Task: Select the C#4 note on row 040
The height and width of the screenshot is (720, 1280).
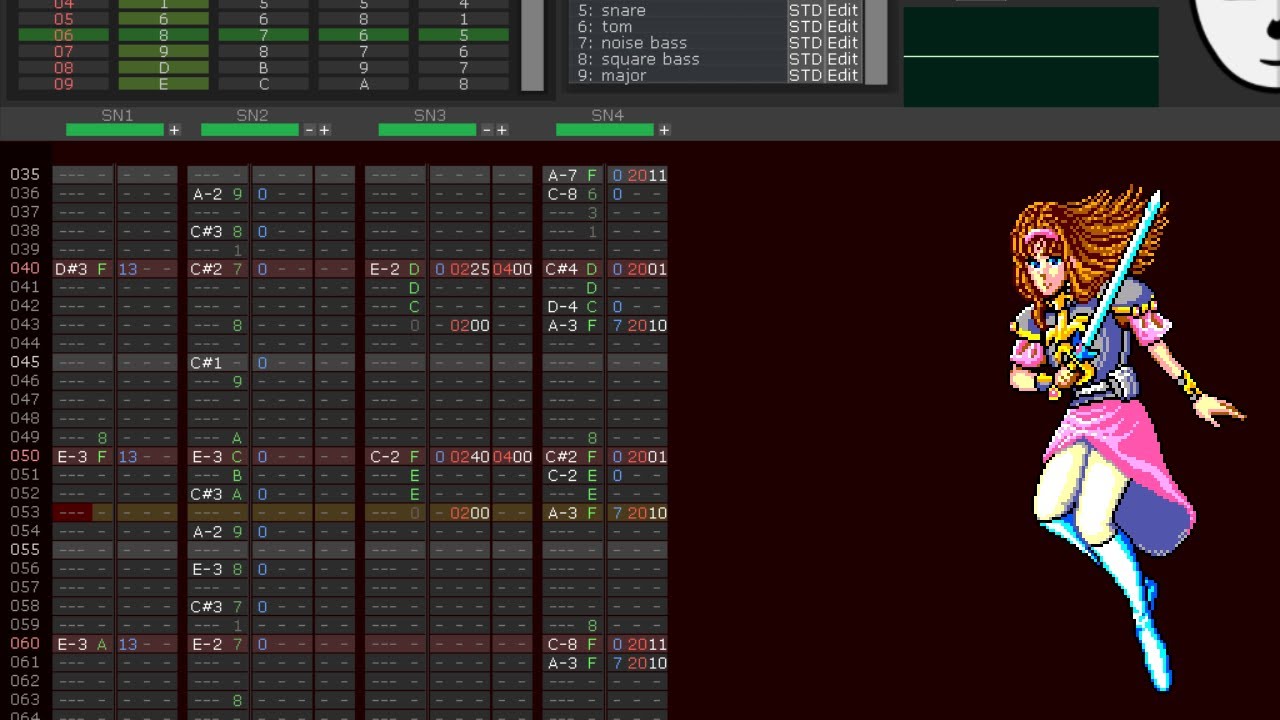Action: pyautogui.click(x=563, y=269)
